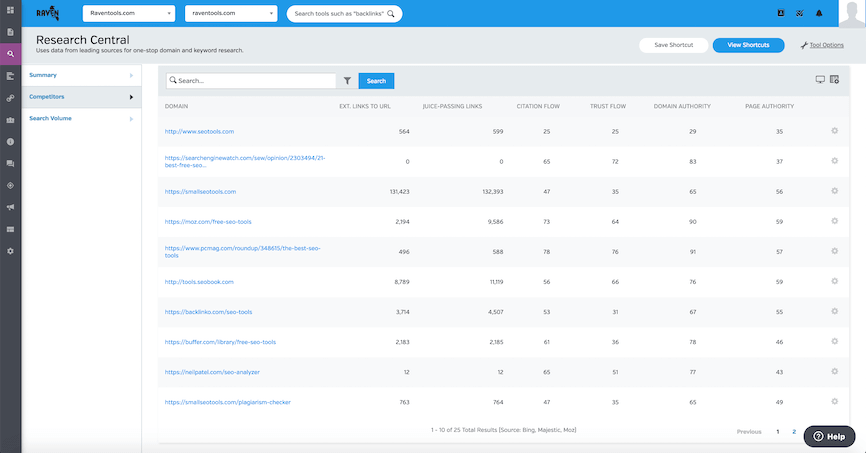Screen dimensions: 866x453
Task: Open the https://moz.com/free-seo-tools link
Action: coord(208,222)
